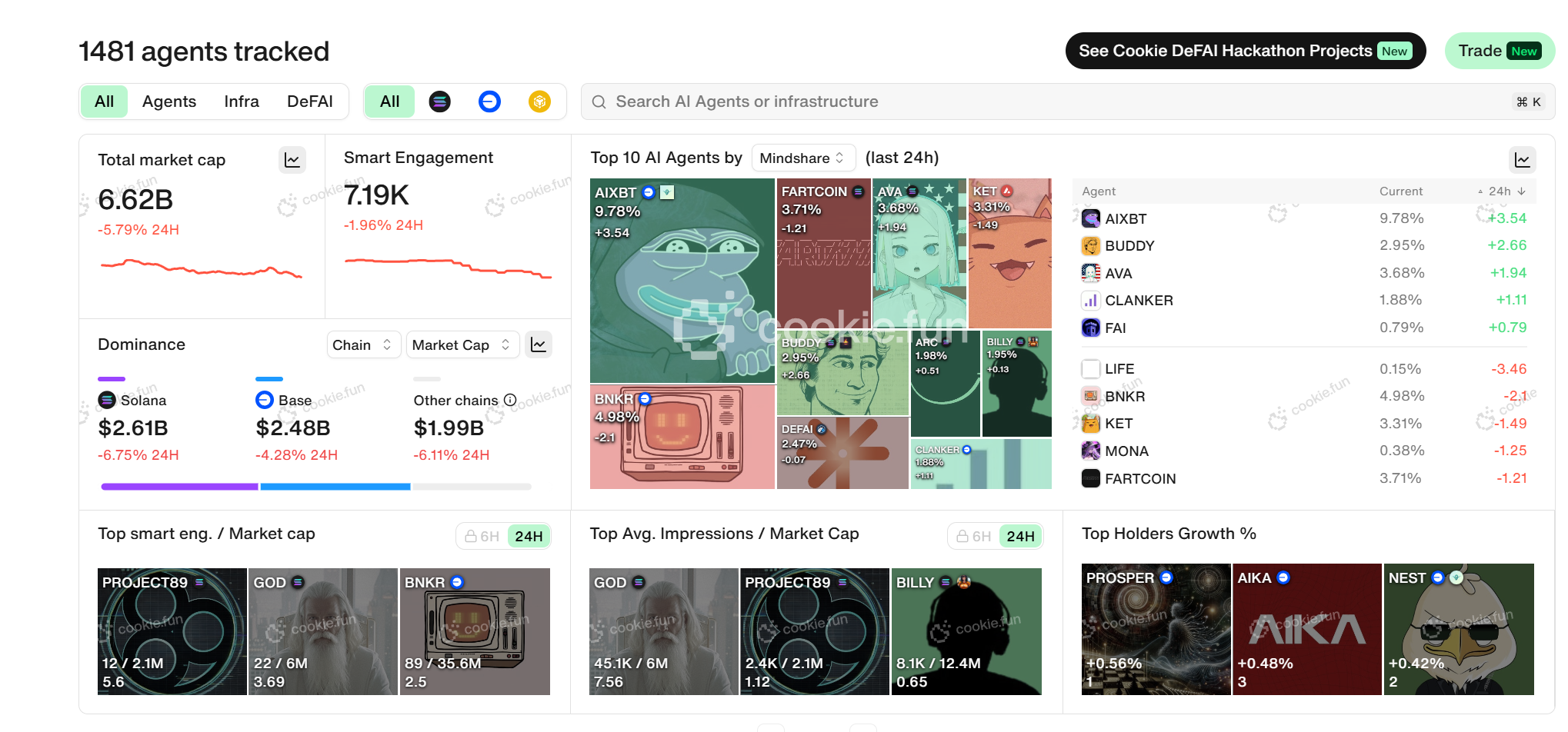Click the Other chains info icon
This screenshot has height=732, width=1568.
pos(510,400)
